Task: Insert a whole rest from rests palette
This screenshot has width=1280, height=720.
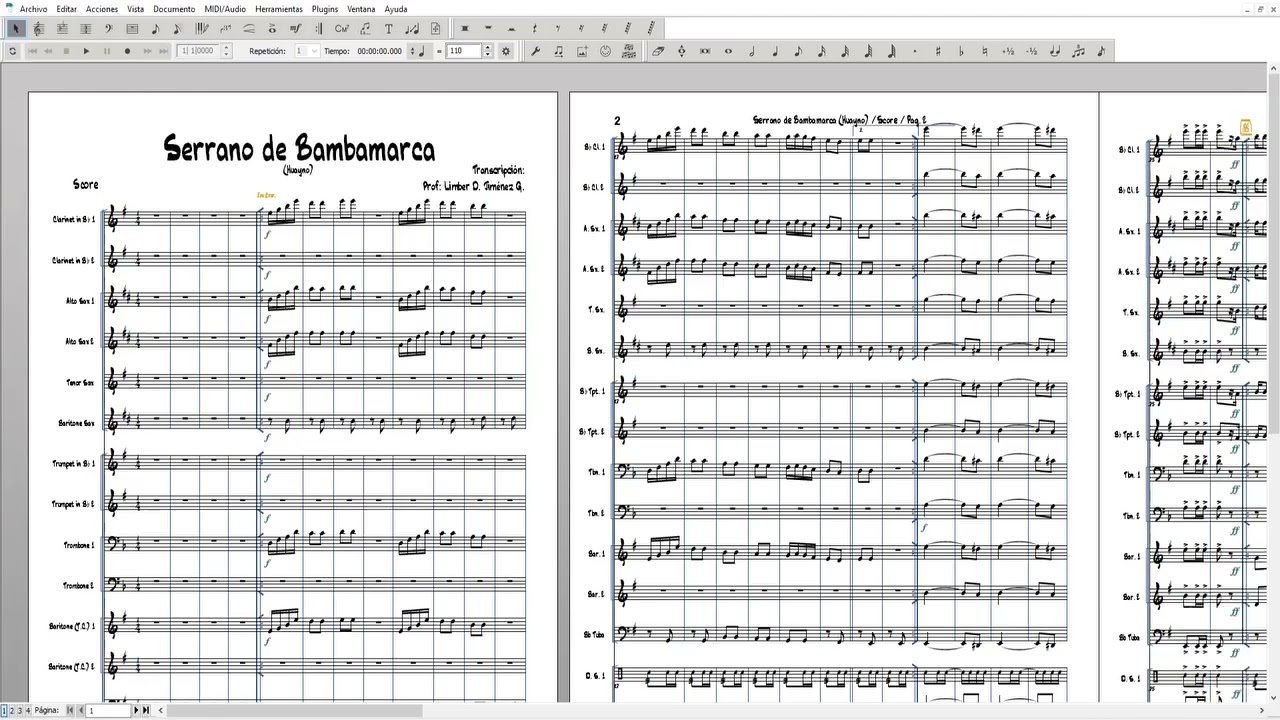Action: coord(489,28)
